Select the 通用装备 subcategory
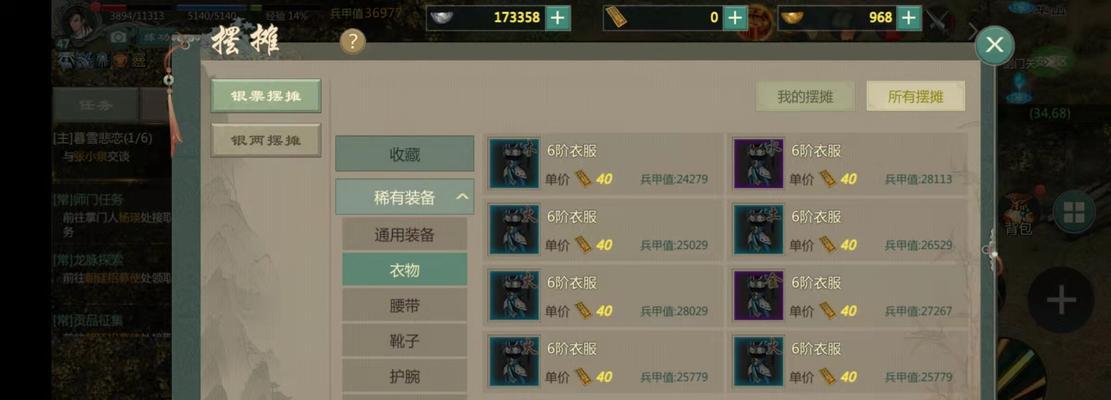 point(405,234)
